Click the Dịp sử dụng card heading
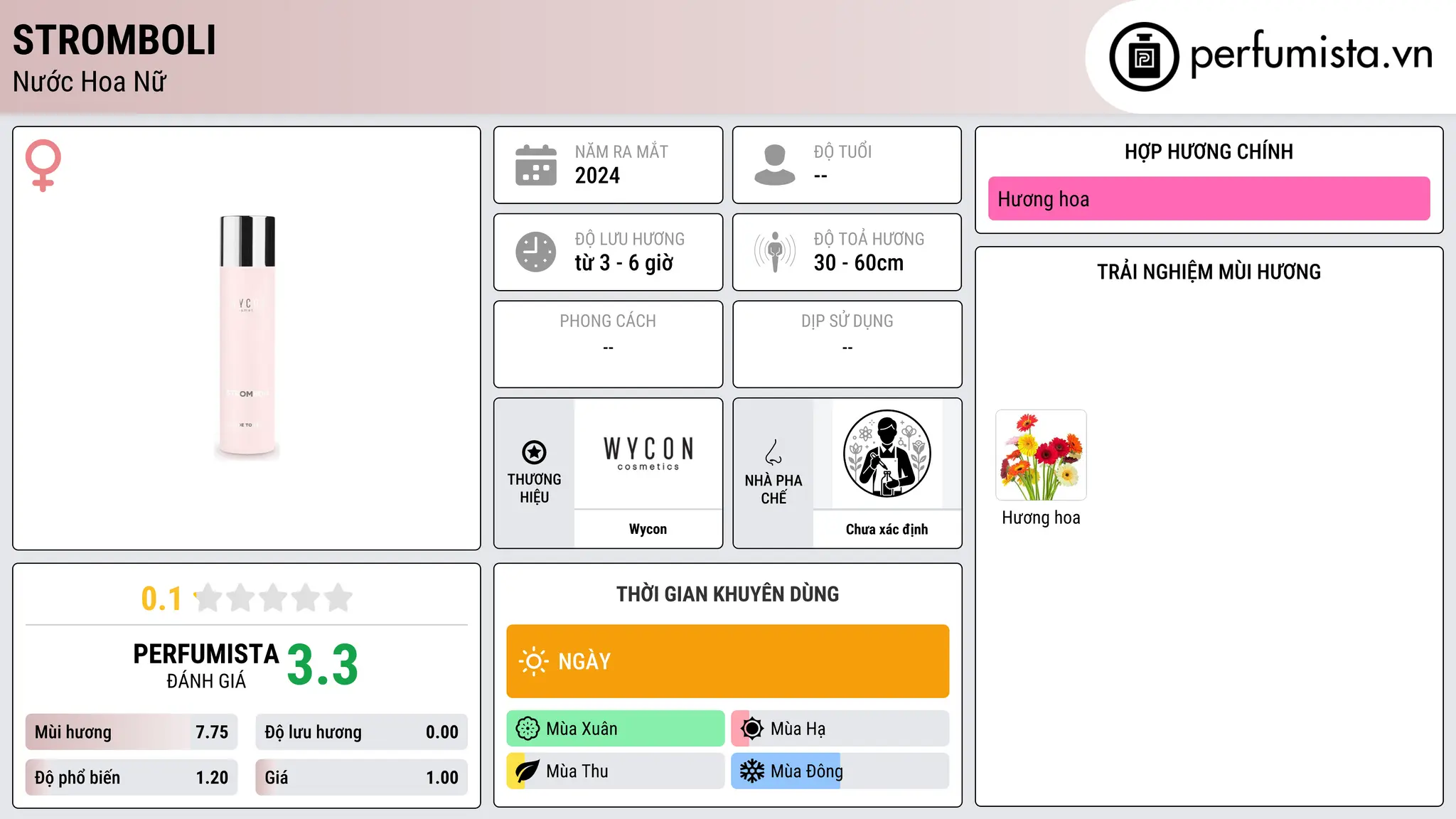The image size is (1456, 819). coord(847,321)
